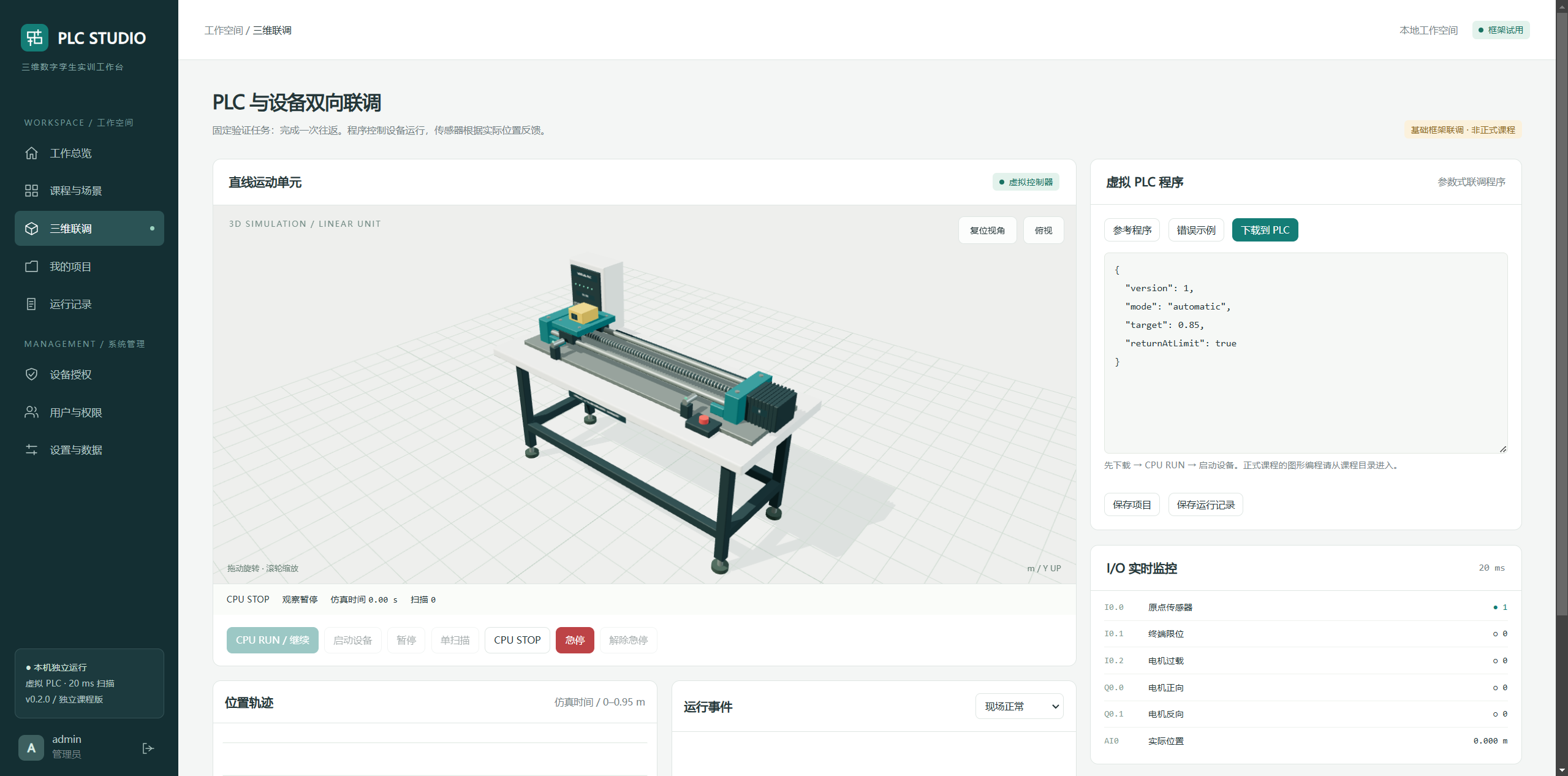This screenshot has height=776, width=1568.
Task: Select the 三维联调 cube icon
Action: (32, 229)
